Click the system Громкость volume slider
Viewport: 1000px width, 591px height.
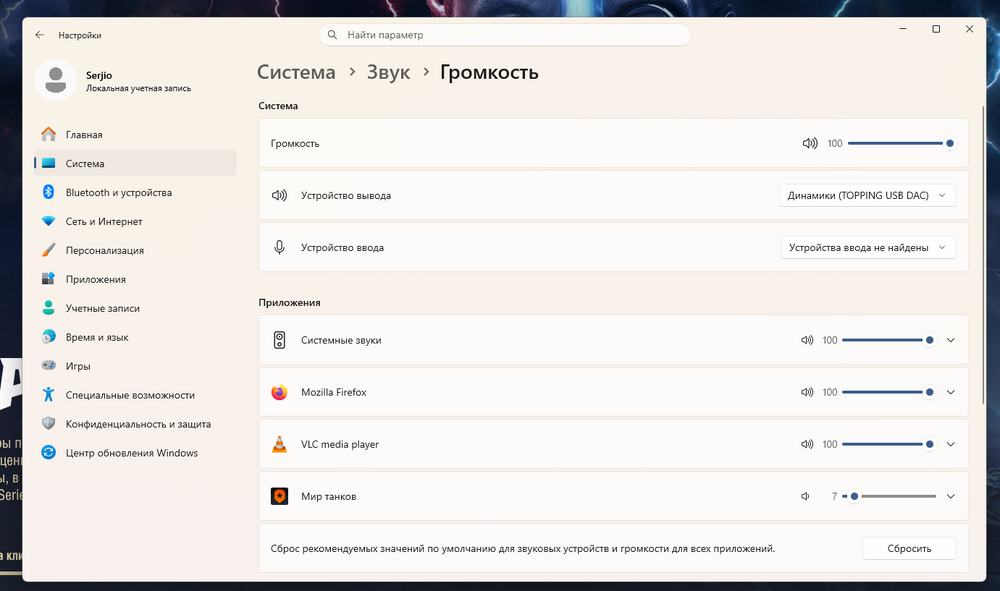tap(901, 143)
